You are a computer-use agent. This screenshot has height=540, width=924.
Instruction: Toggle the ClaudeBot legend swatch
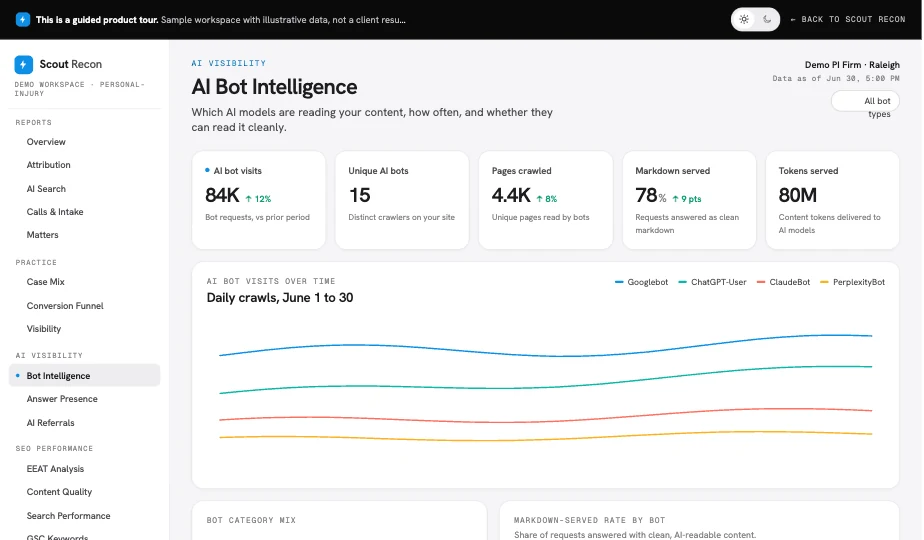tap(761, 282)
